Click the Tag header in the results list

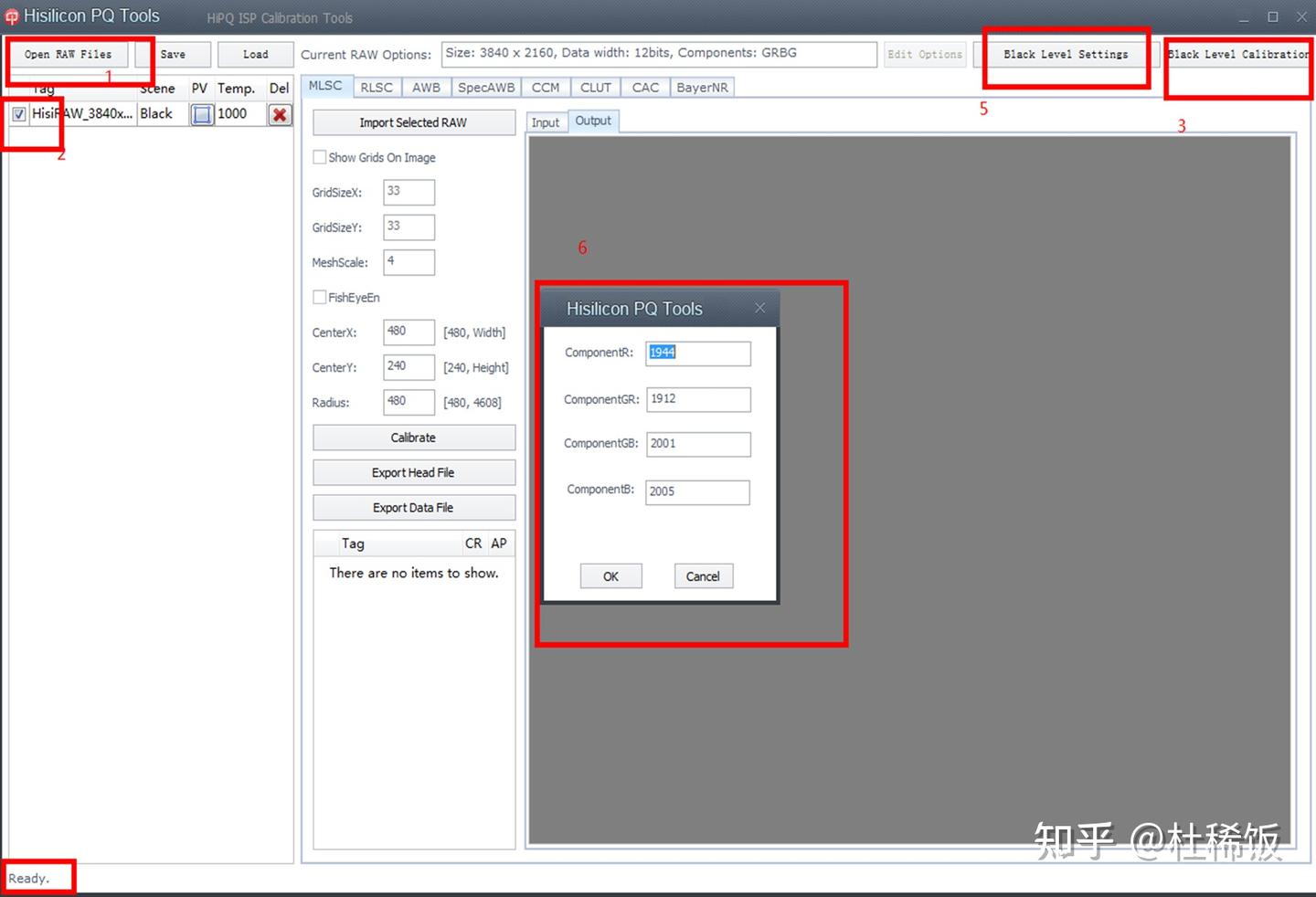click(x=353, y=543)
